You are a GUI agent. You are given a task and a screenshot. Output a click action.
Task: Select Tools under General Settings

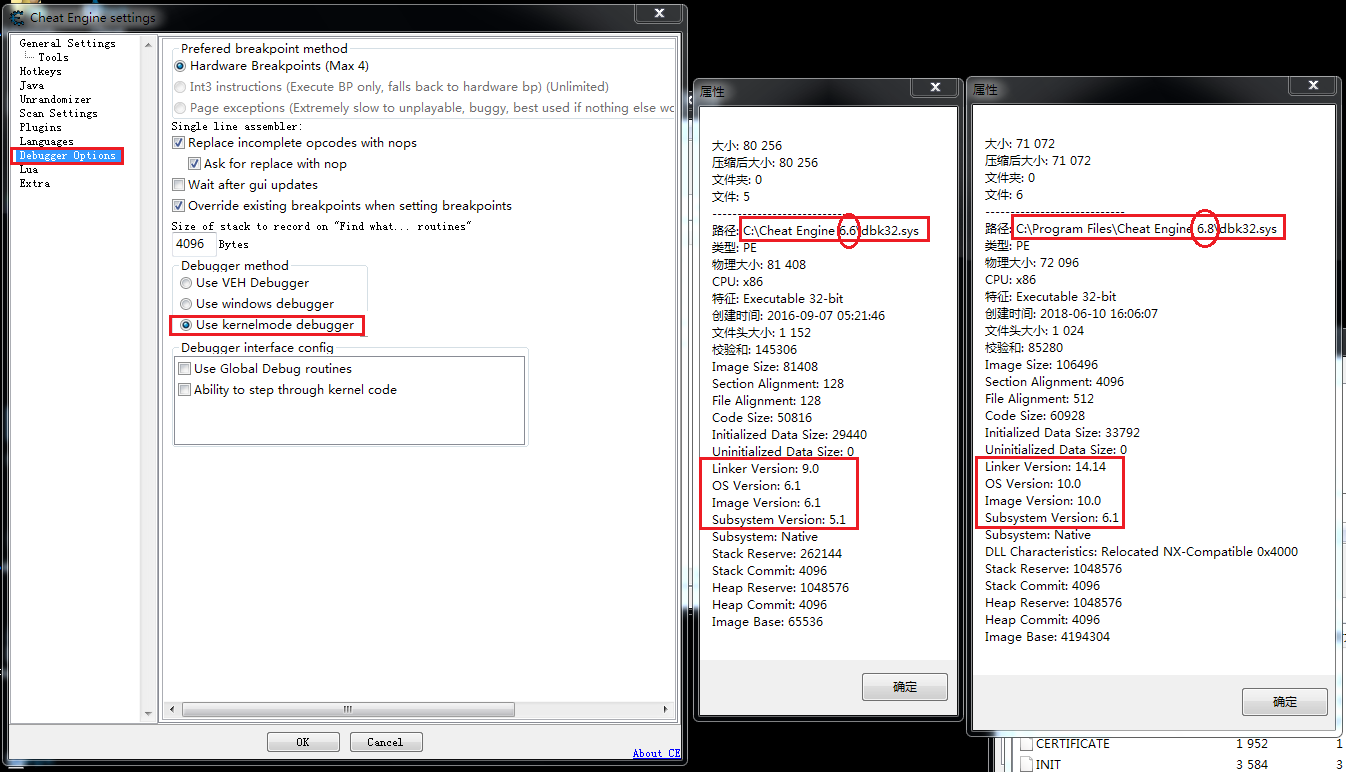54,57
